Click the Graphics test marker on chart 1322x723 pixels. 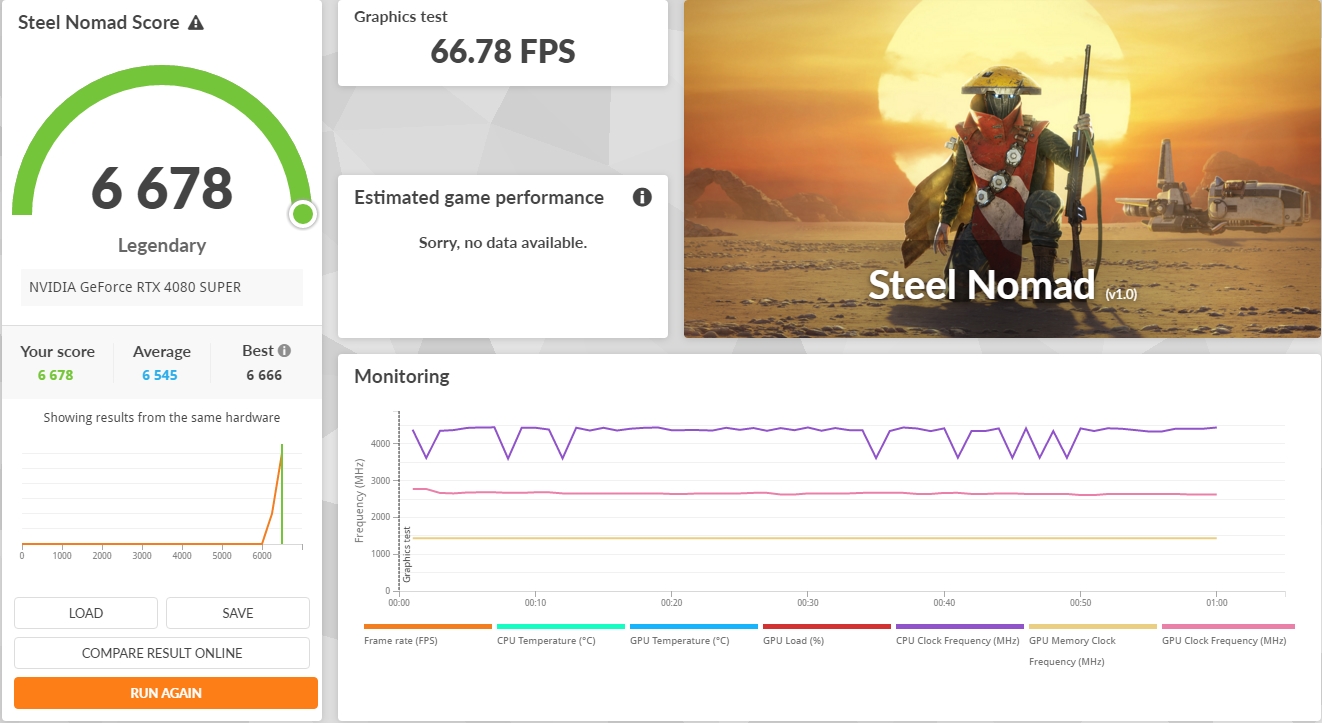tap(407, 555)
